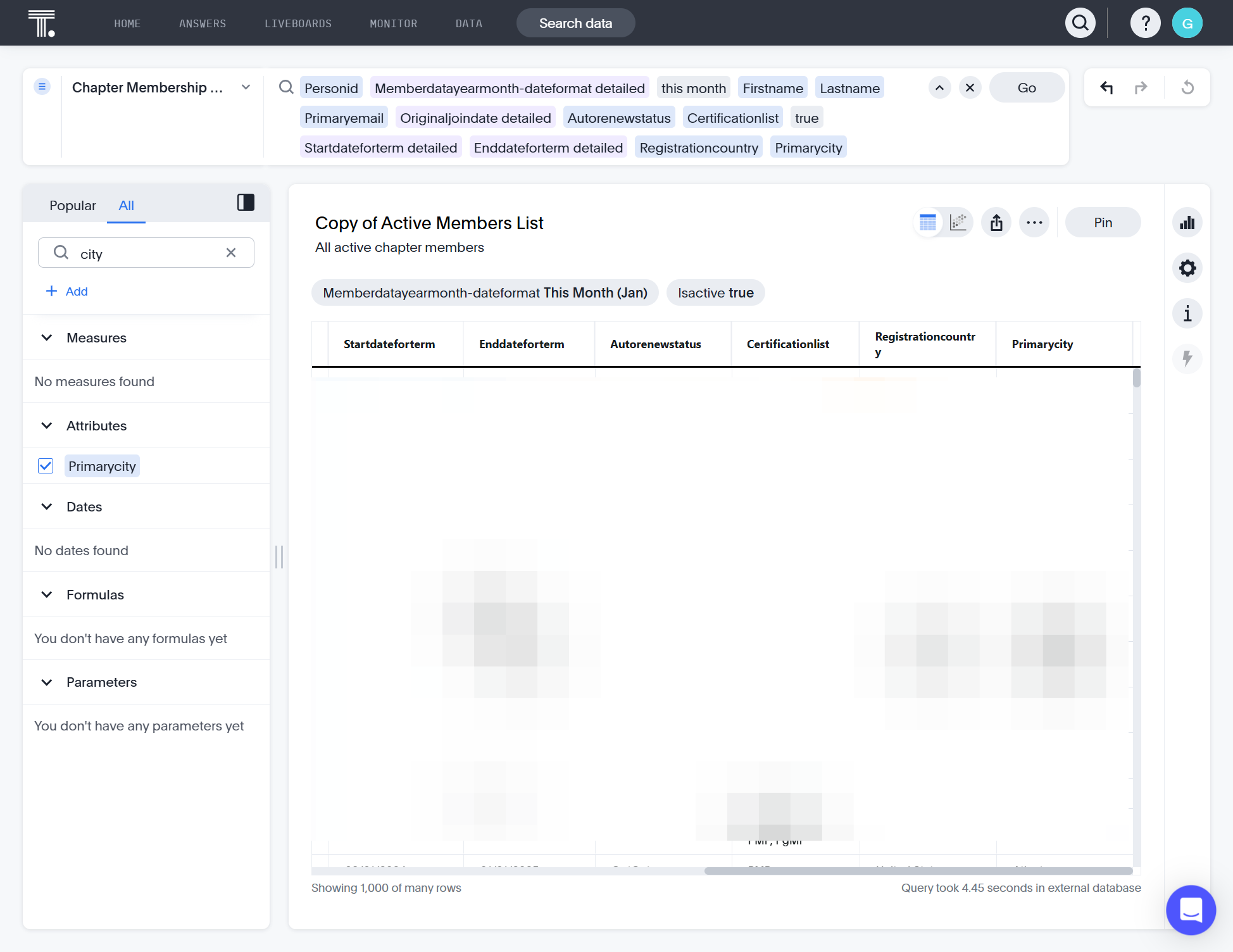Viewport: 1233px width, 952px height.
Task: Collapse the Measures section
Action: pyautogui.click(x=47, y=337)
